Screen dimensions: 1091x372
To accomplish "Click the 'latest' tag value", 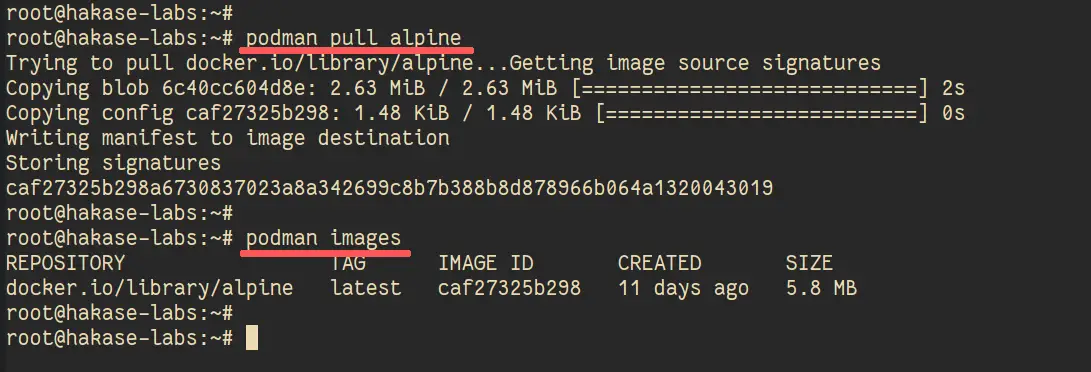I will [x=366, y=288].
